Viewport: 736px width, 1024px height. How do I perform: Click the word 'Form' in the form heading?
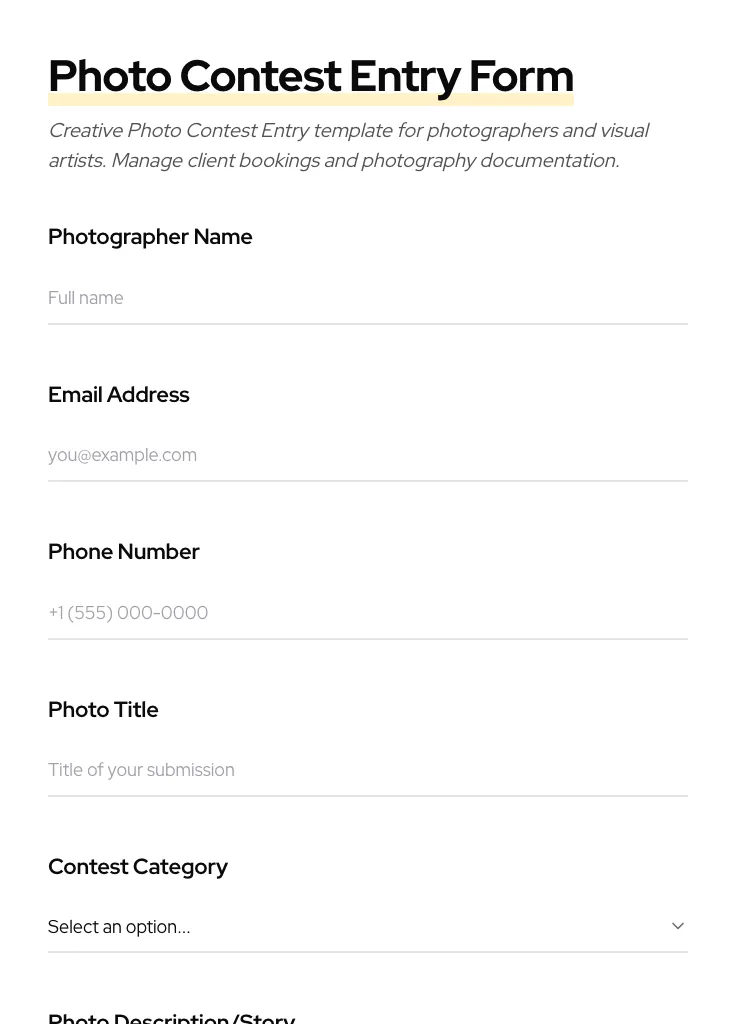[x=521, y=77]
